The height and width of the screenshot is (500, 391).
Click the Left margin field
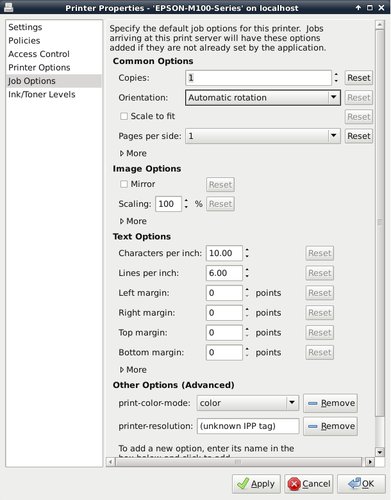pos(224,293)
